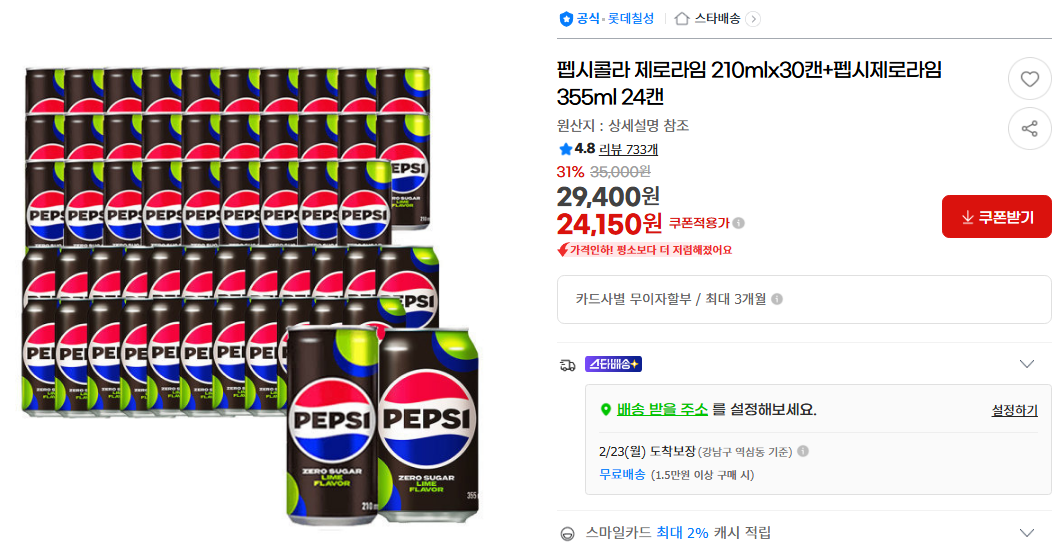Click the blue star rating icon
This screenshot has width=1061, height=548.
click(565, 149)
